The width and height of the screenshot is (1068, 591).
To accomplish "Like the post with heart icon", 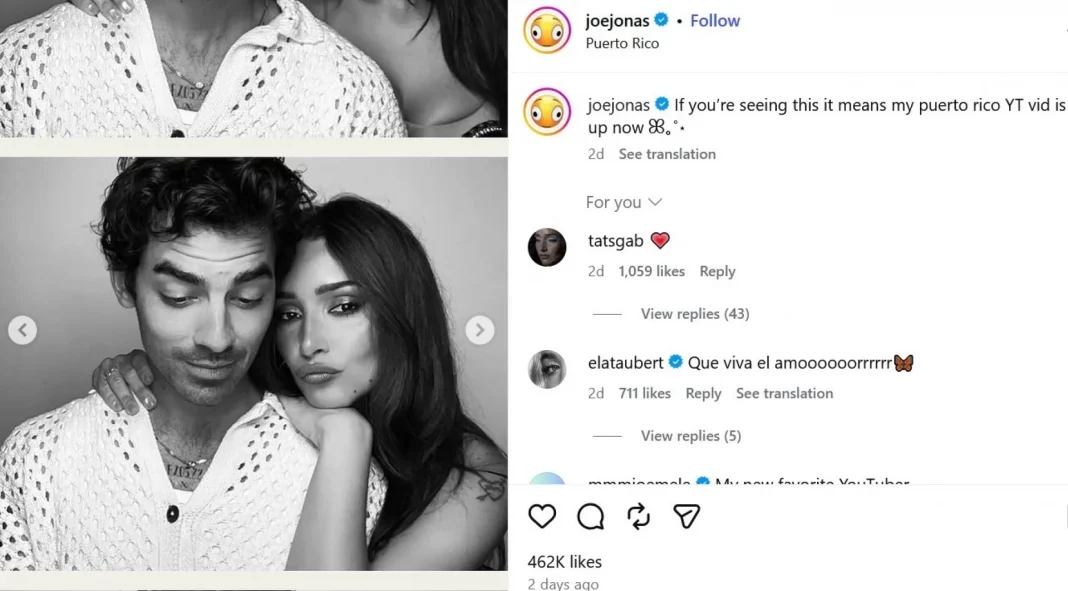I will [x=542, y=516].
